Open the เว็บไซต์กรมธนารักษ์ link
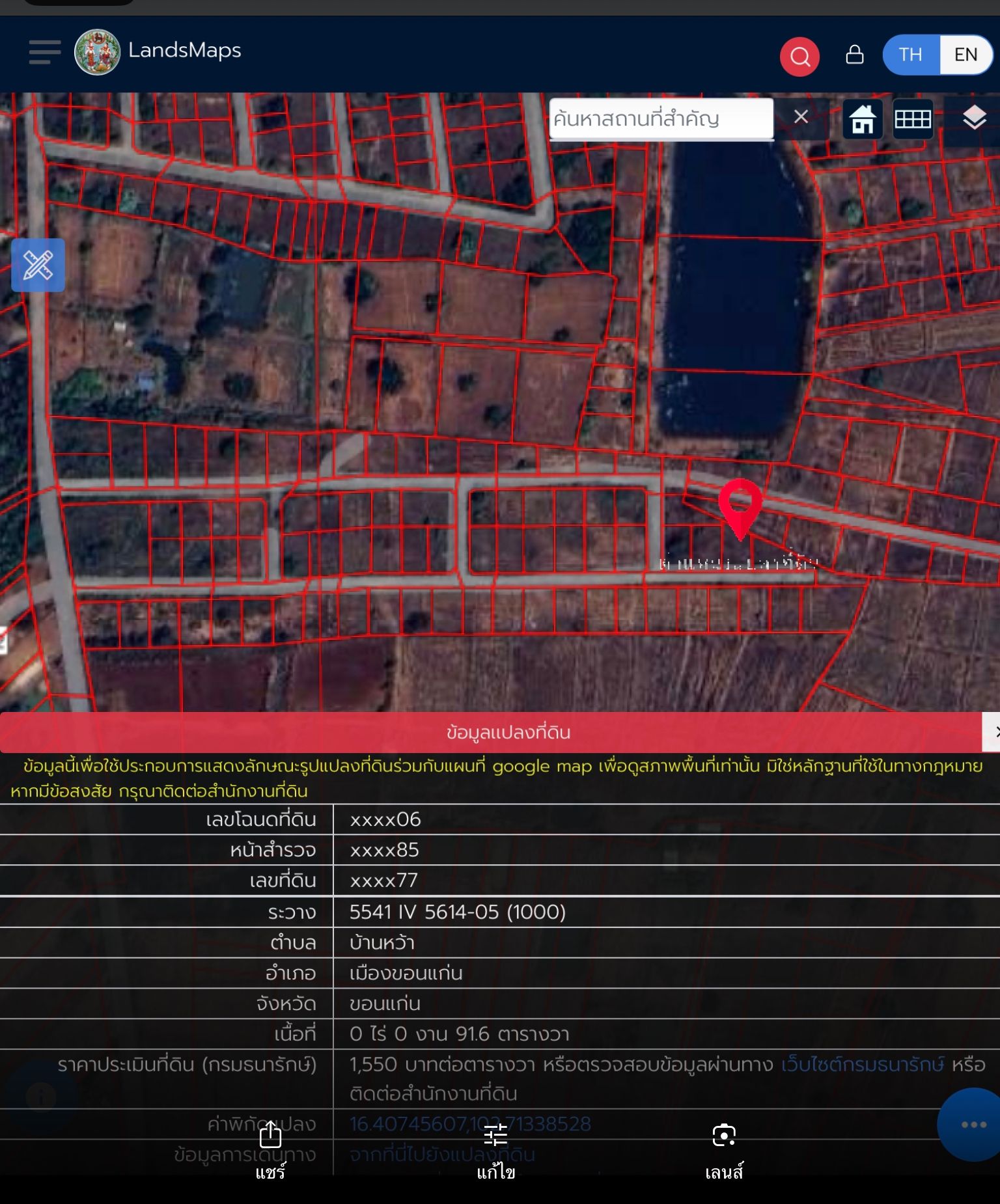The image size is (1000, 1204). tap(863, 1065)
